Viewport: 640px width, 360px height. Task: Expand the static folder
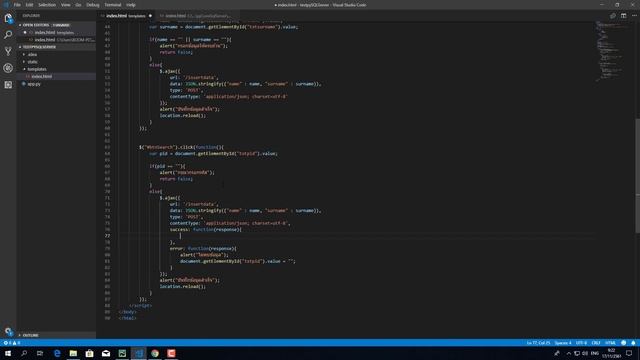click(32, 62)
